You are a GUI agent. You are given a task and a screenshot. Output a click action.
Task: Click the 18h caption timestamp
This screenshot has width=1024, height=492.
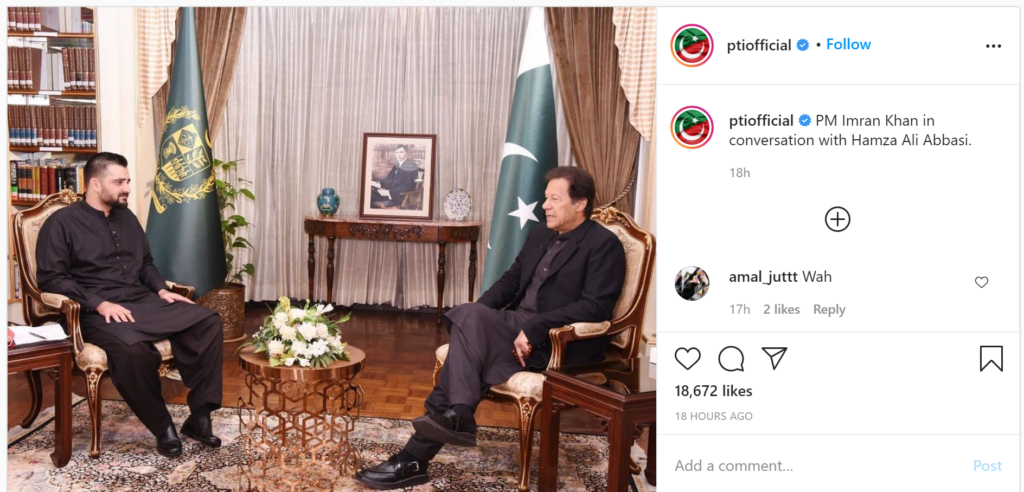coord(740,173)
